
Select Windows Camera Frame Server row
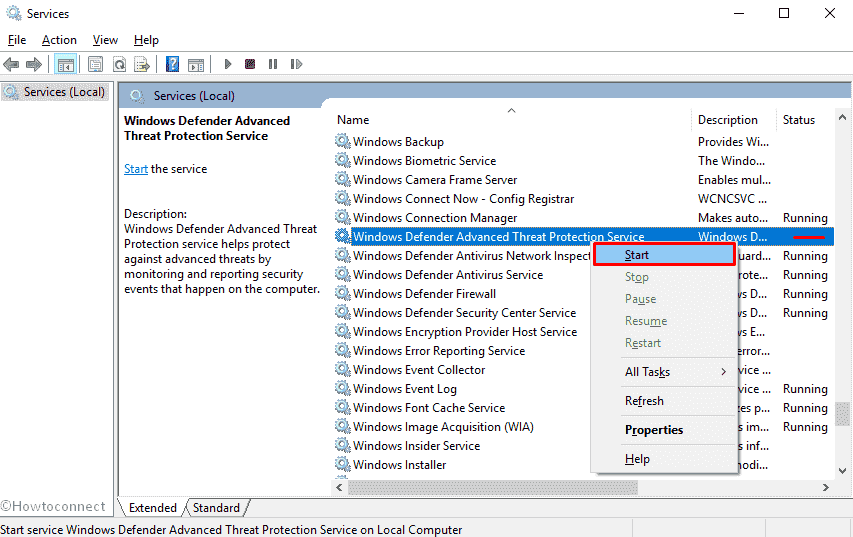tap(583, 180)
